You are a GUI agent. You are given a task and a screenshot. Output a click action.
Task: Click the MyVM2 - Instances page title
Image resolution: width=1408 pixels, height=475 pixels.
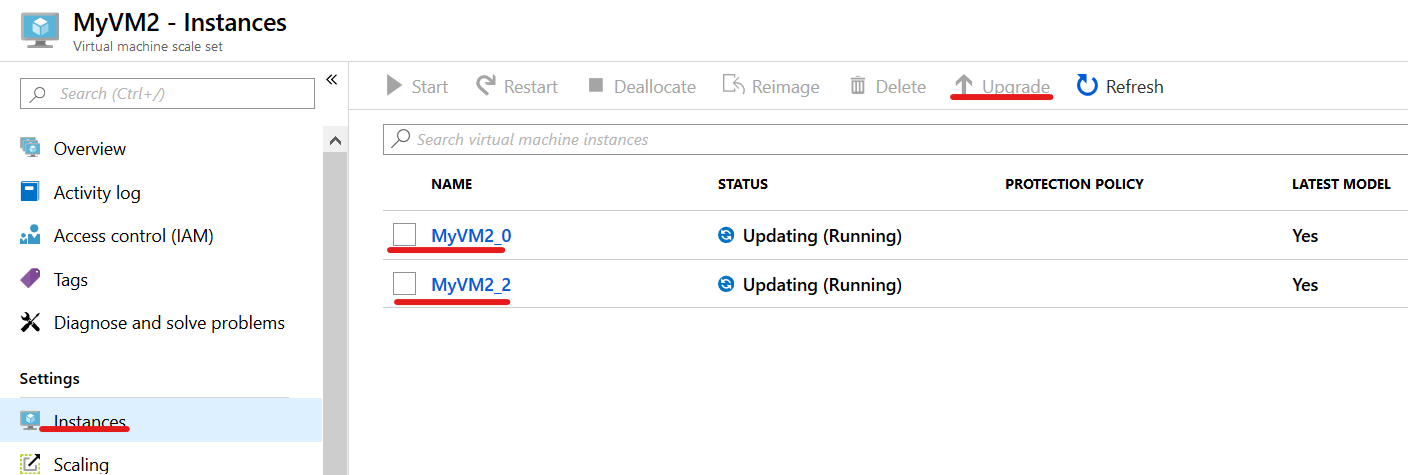(180, 22)
